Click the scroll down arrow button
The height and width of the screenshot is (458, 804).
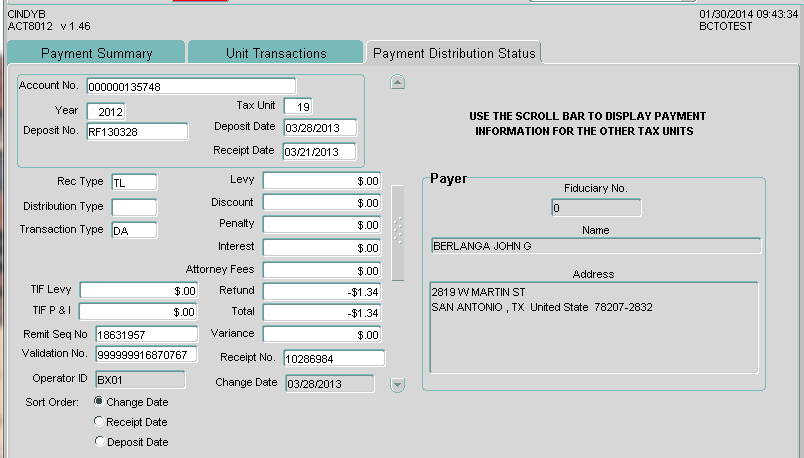click(397, 384)
